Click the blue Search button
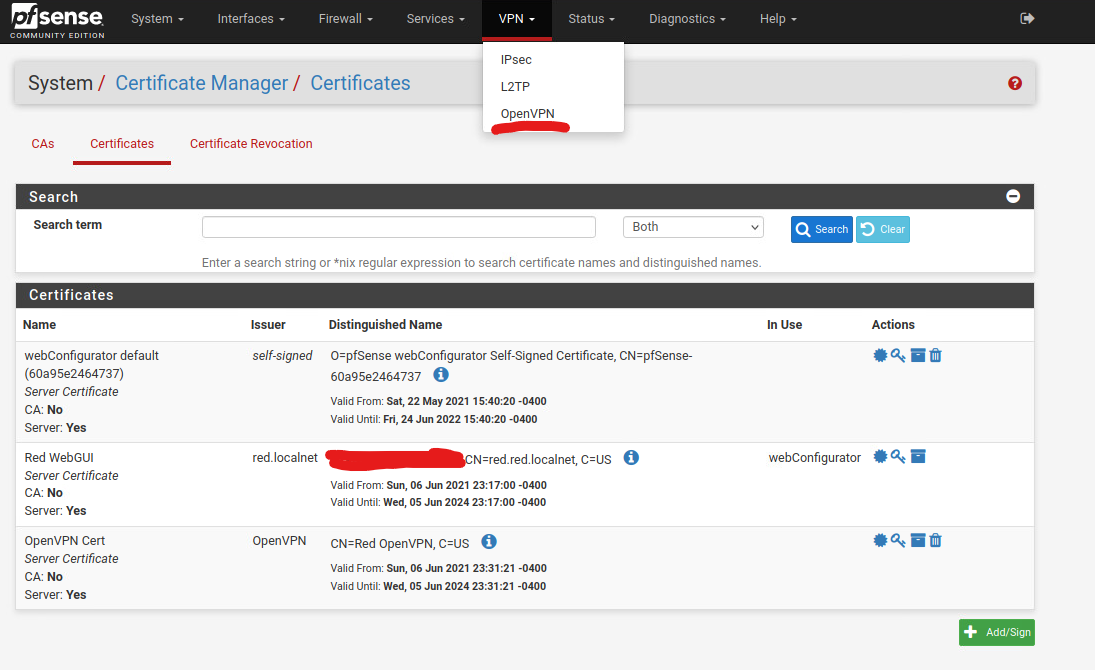This screenshot has height=670, width=1095. tap(821, 229)
